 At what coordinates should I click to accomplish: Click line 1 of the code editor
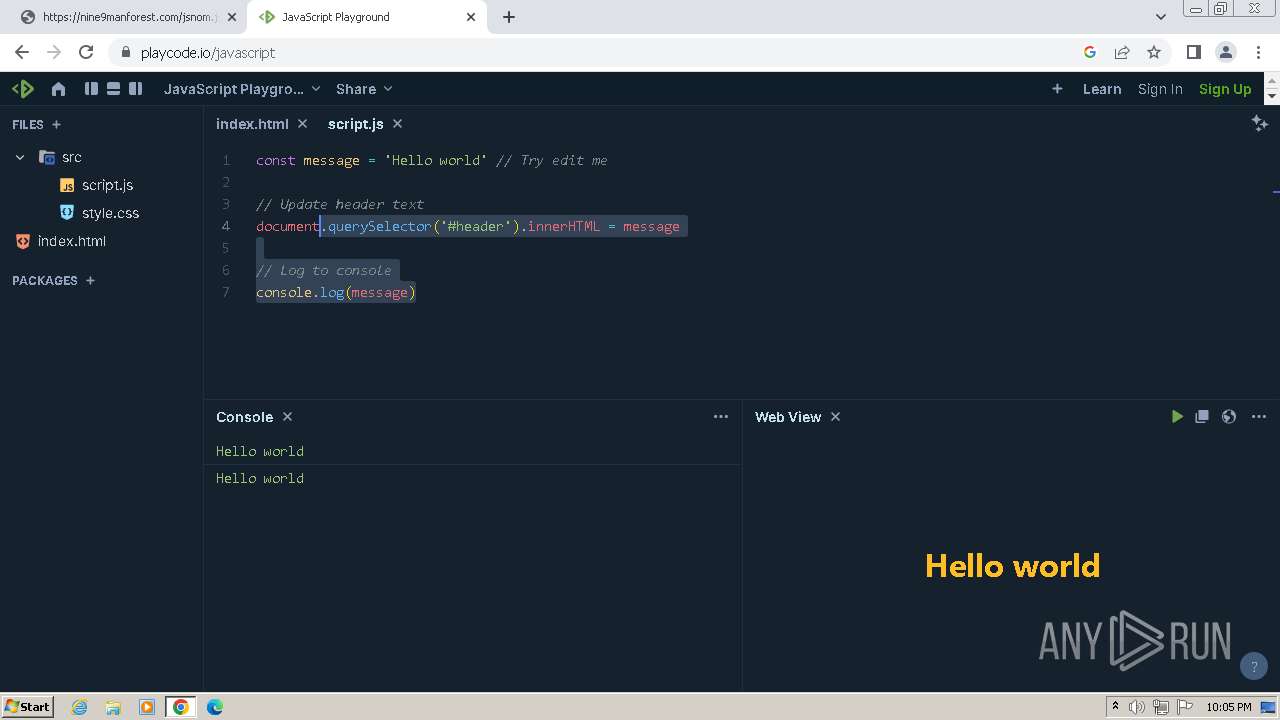431,160
